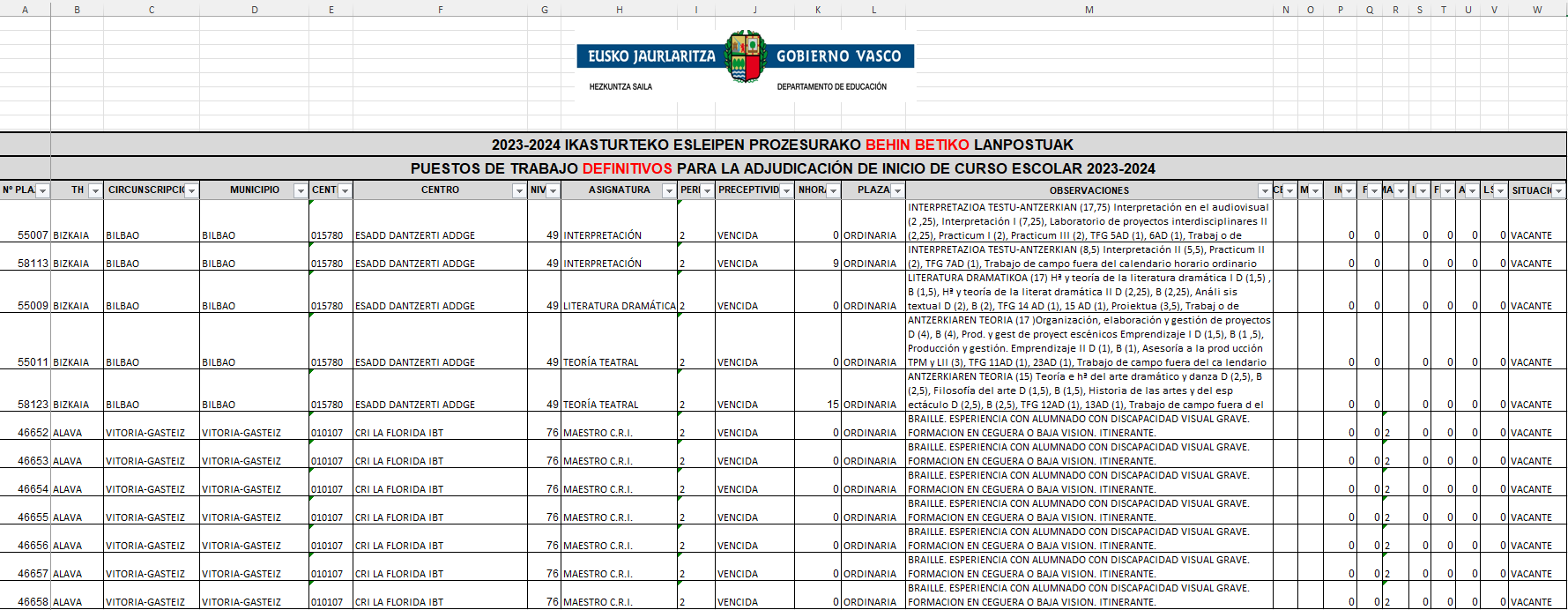Select VACANTE cell in row 46658
1568x610 pixels.
click(1537, 595)
